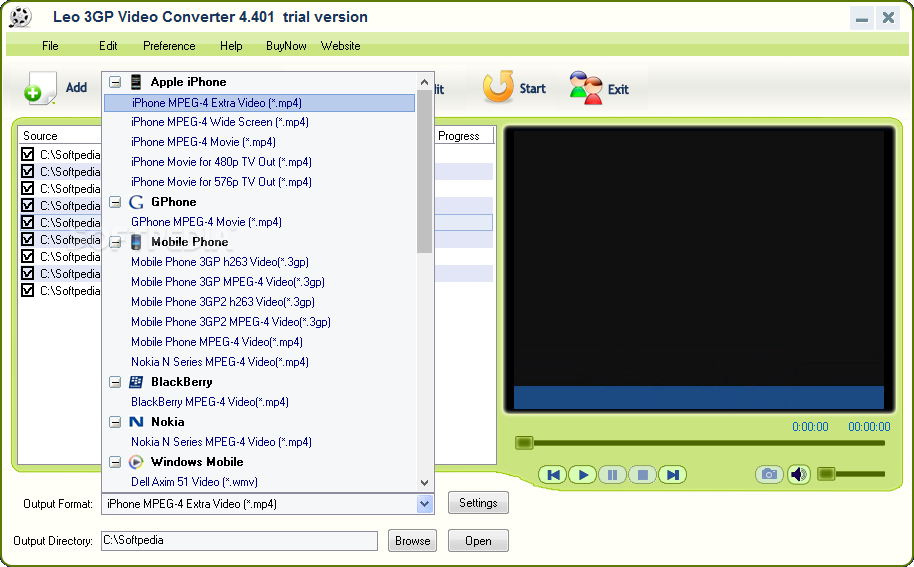Click the Windows Mobile category icon
The width and height of the screenshot is (914, 567).
click(x=136, y=462)
